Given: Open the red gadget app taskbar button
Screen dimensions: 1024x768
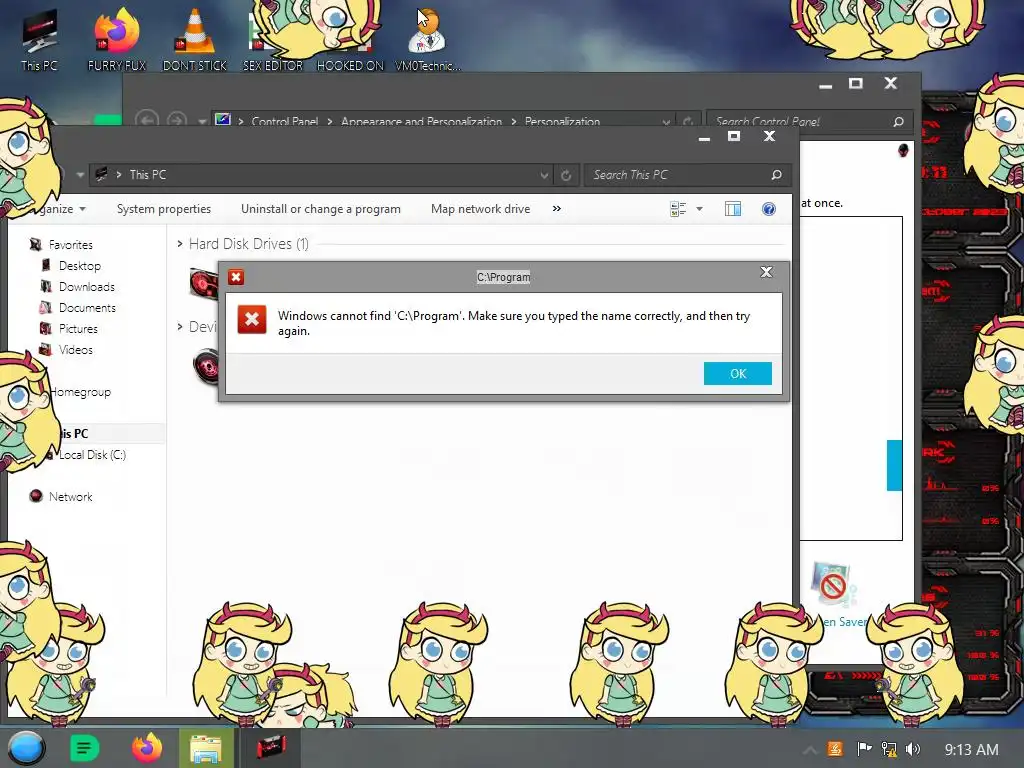Looking at the screenshot, I should click(x=271, y=748).
